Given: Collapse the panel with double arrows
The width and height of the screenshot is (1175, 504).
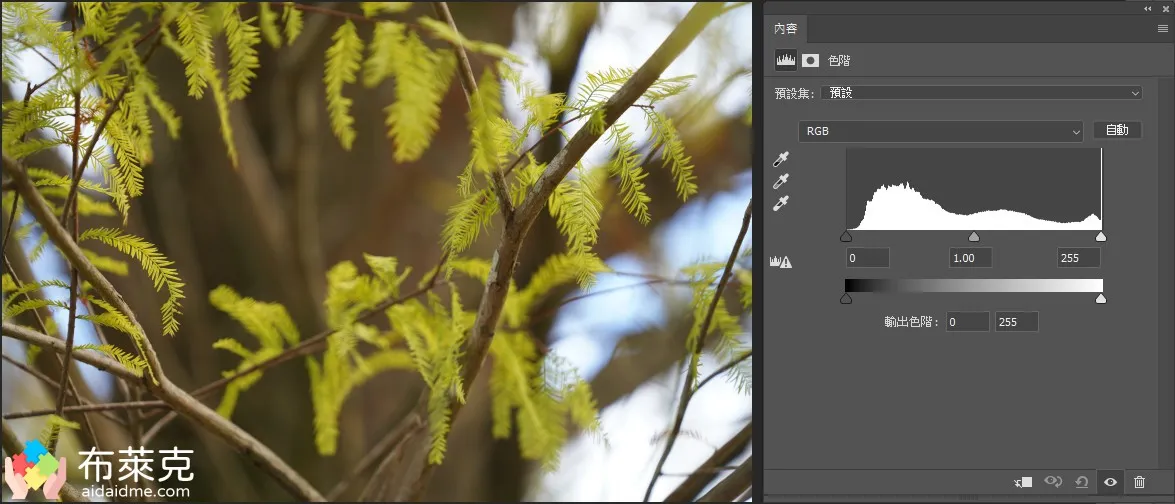Looking at the screenshot, I should point(1148,8).
